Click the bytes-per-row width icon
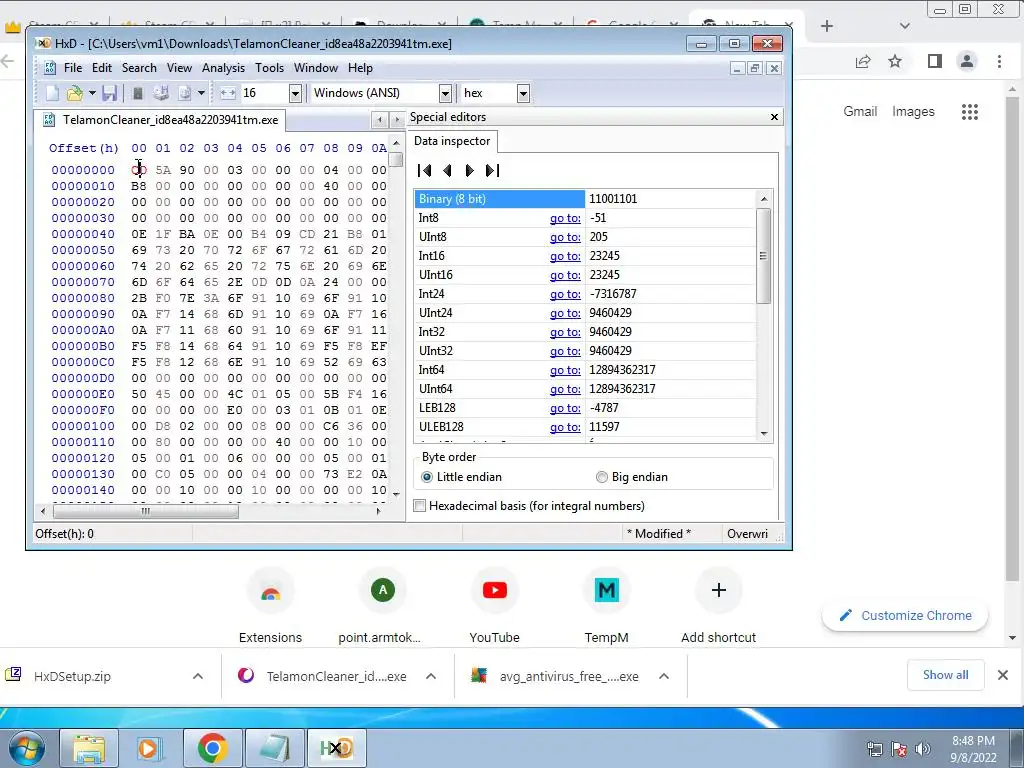The height and width of the screenshot is (768, 1024). pos(228,93)
